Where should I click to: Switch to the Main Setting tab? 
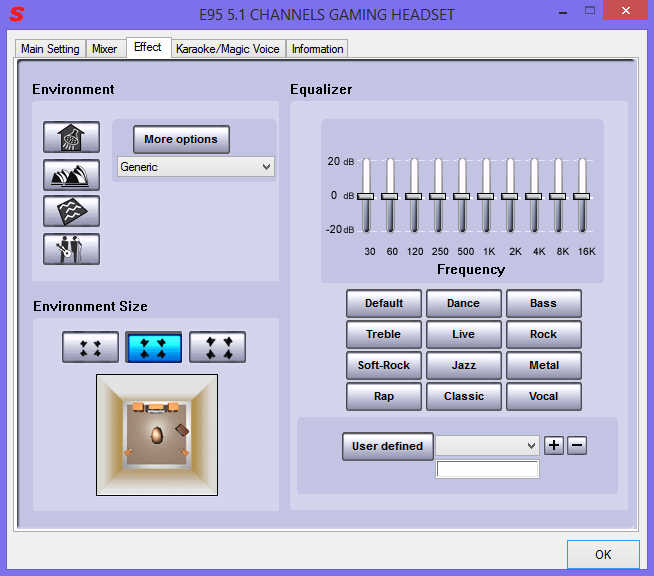[x=50, y=49]
